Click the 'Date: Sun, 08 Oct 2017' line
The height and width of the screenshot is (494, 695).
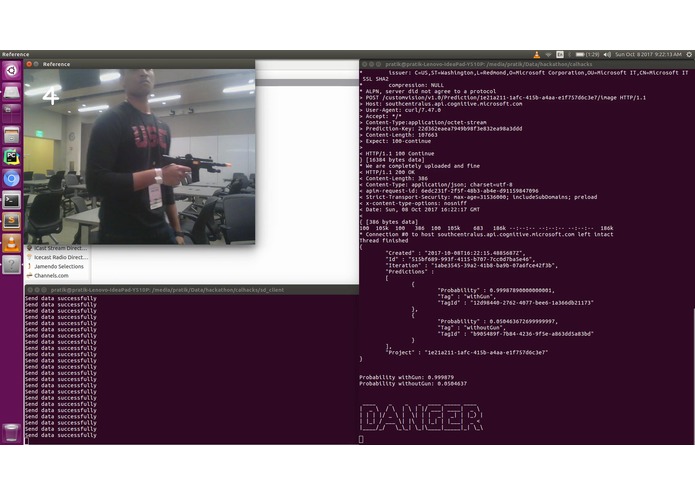point(420,210)
